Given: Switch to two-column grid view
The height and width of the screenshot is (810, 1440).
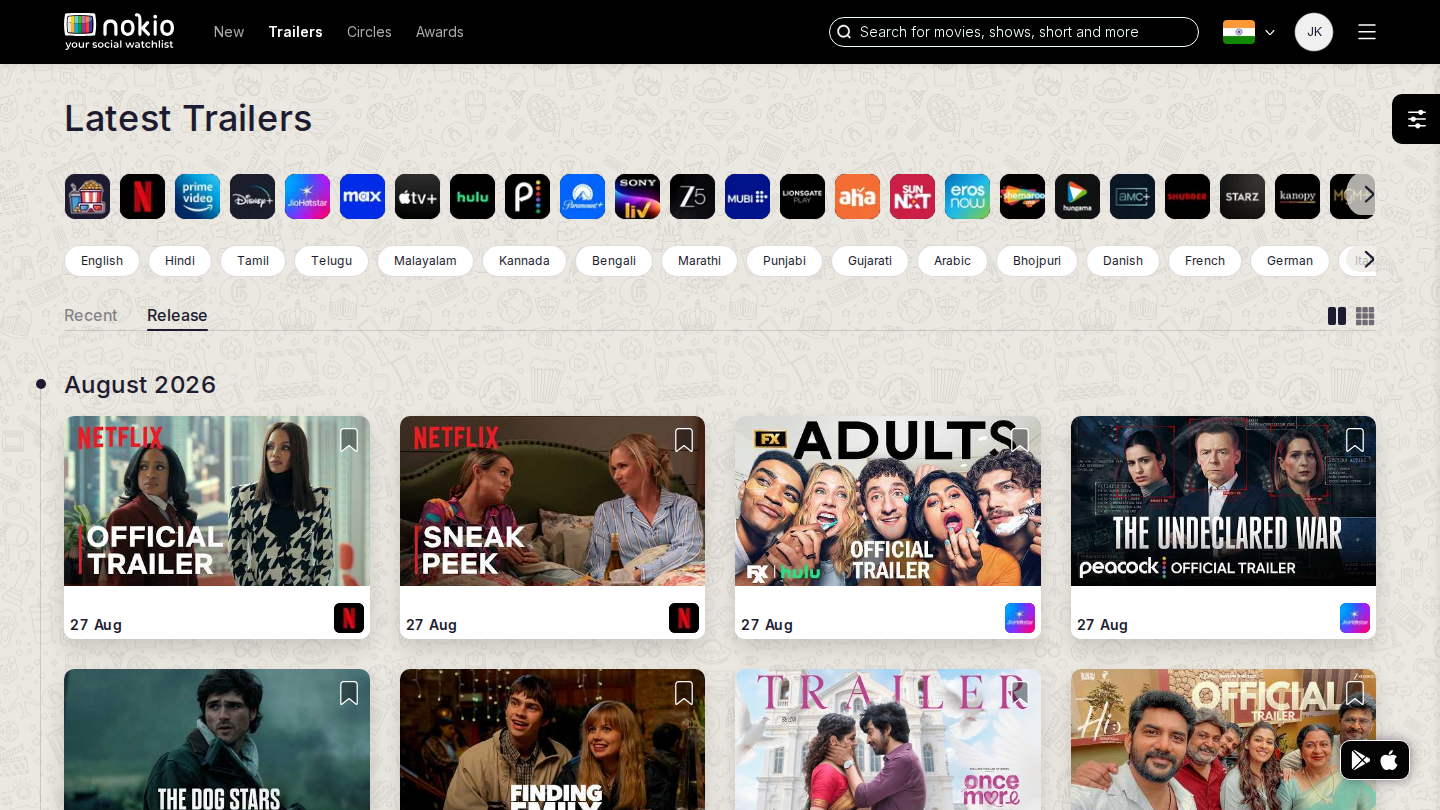Looking at the screenshot, I should tap(1337, 316).
